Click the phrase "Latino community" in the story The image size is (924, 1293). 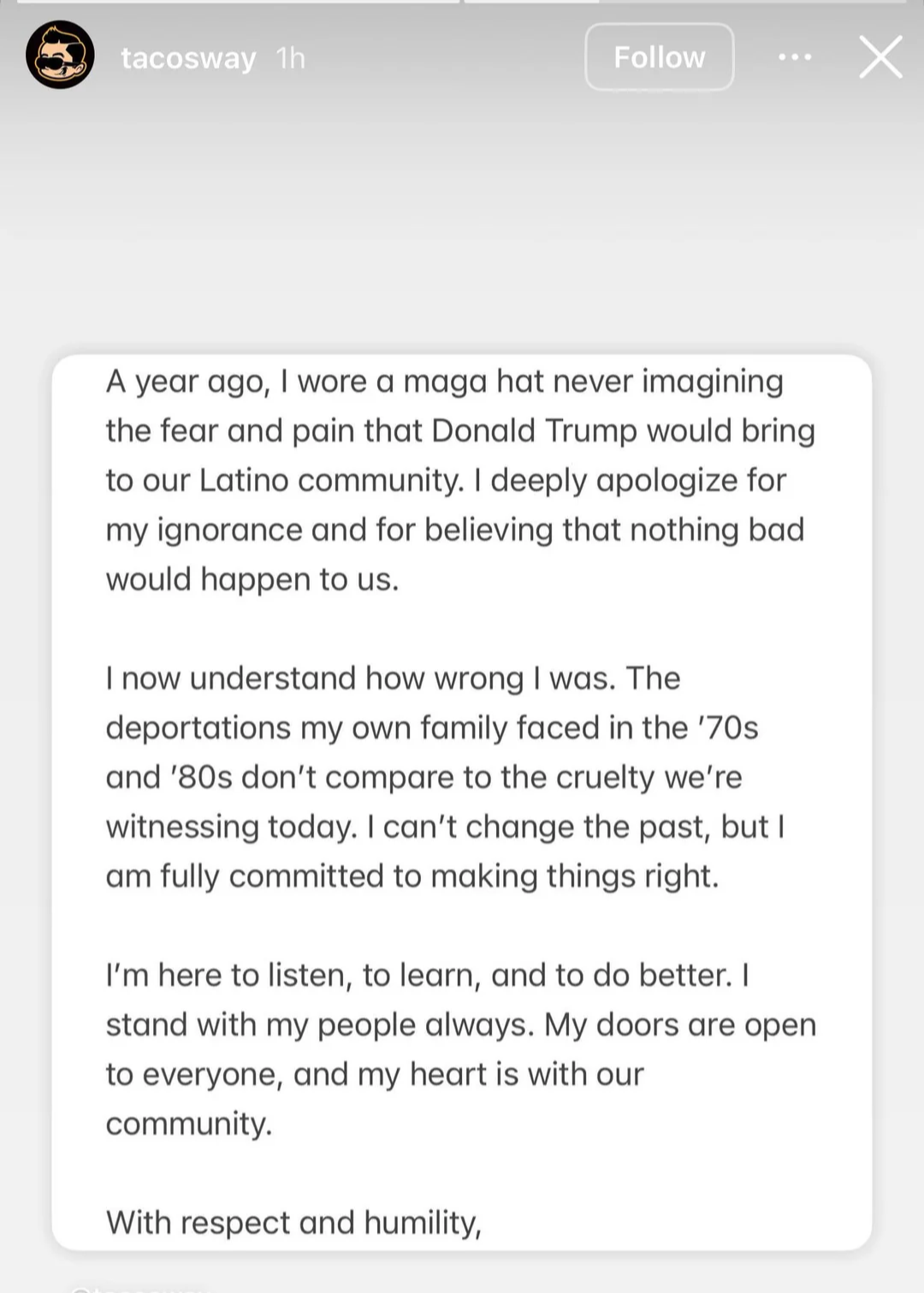pos(331,480)
